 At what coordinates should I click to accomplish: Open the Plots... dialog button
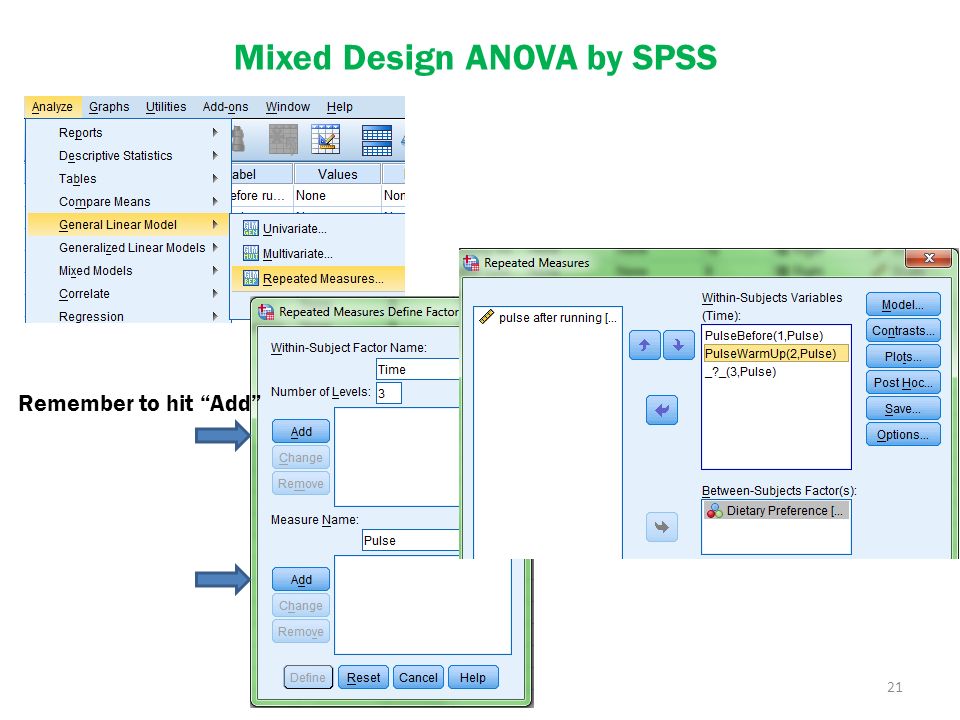pos(903,356)
